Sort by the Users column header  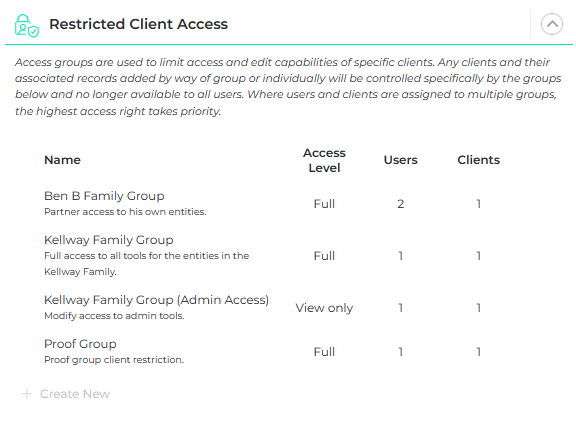400,160
